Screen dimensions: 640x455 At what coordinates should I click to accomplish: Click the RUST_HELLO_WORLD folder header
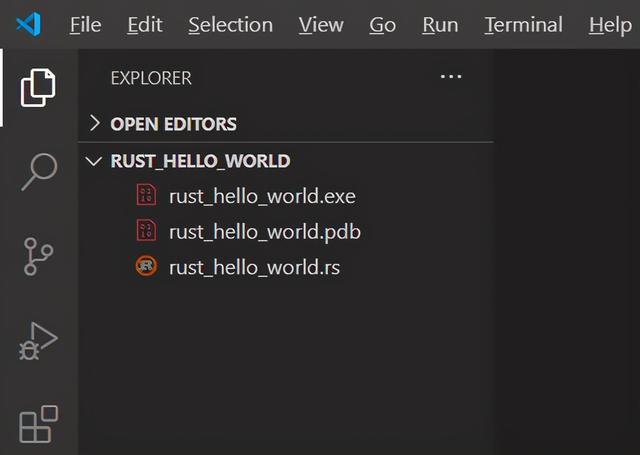[x=286, y=161]
